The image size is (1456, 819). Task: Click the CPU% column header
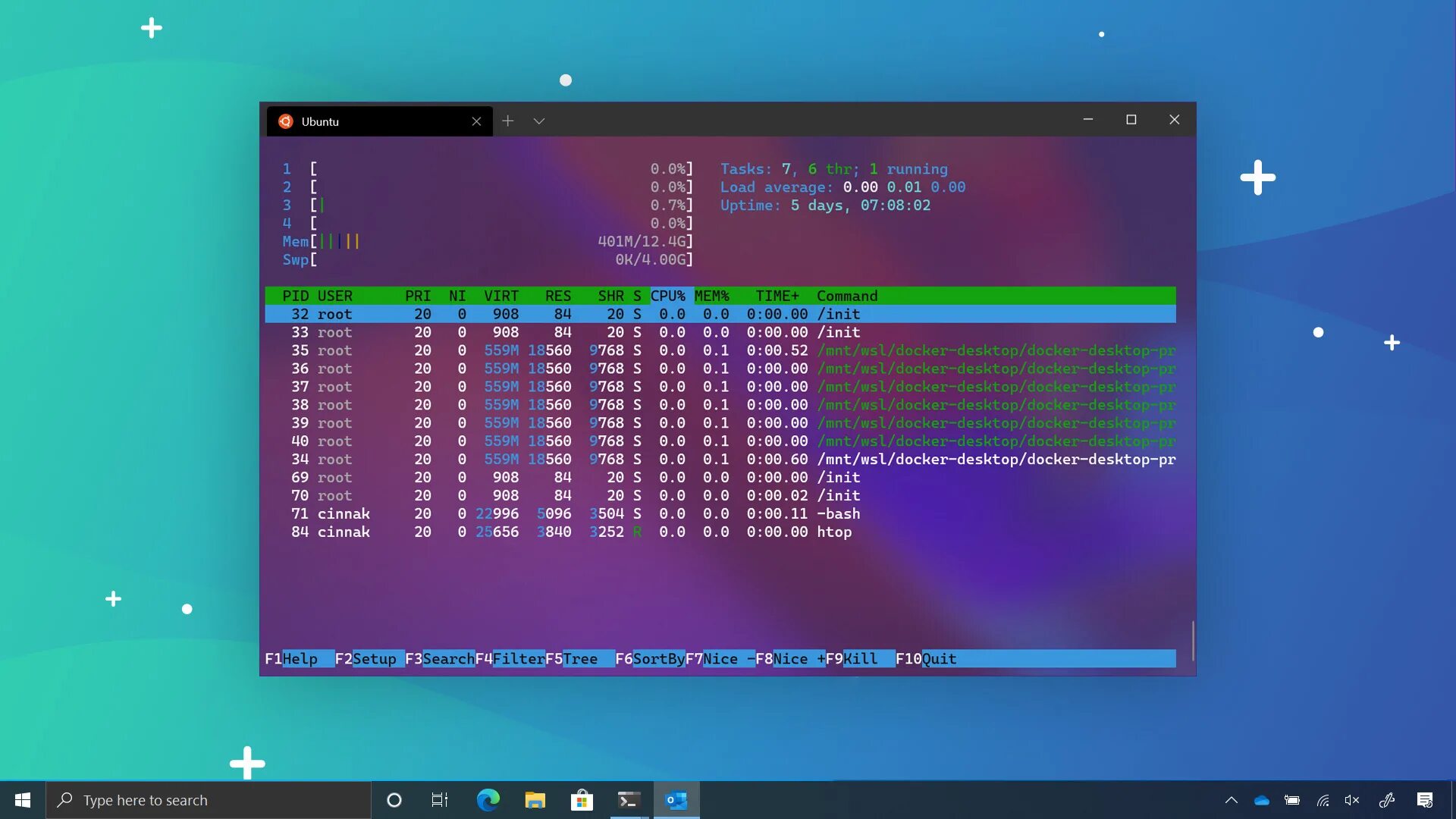667,296
